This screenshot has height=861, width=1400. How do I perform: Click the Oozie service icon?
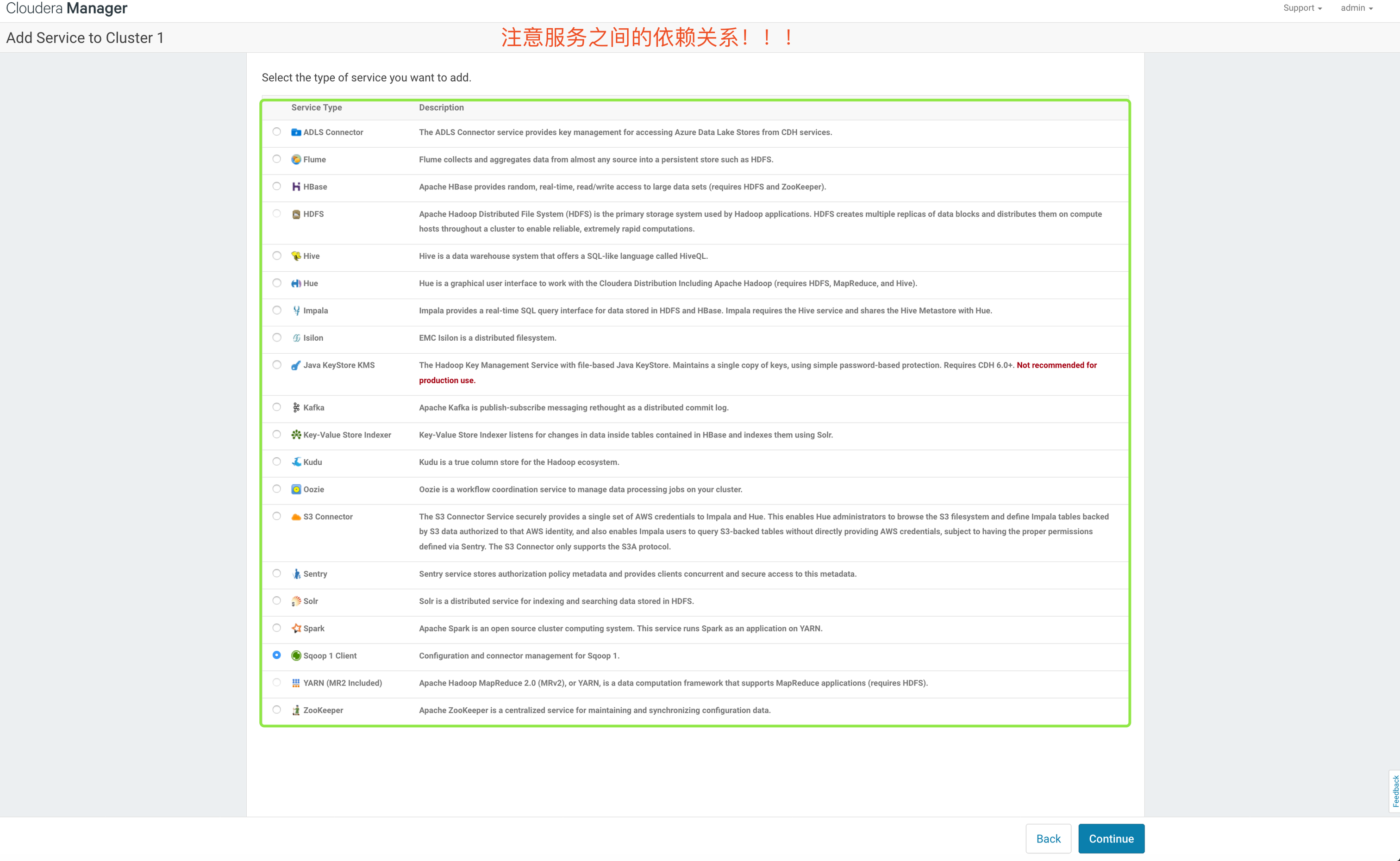[296, 490]
